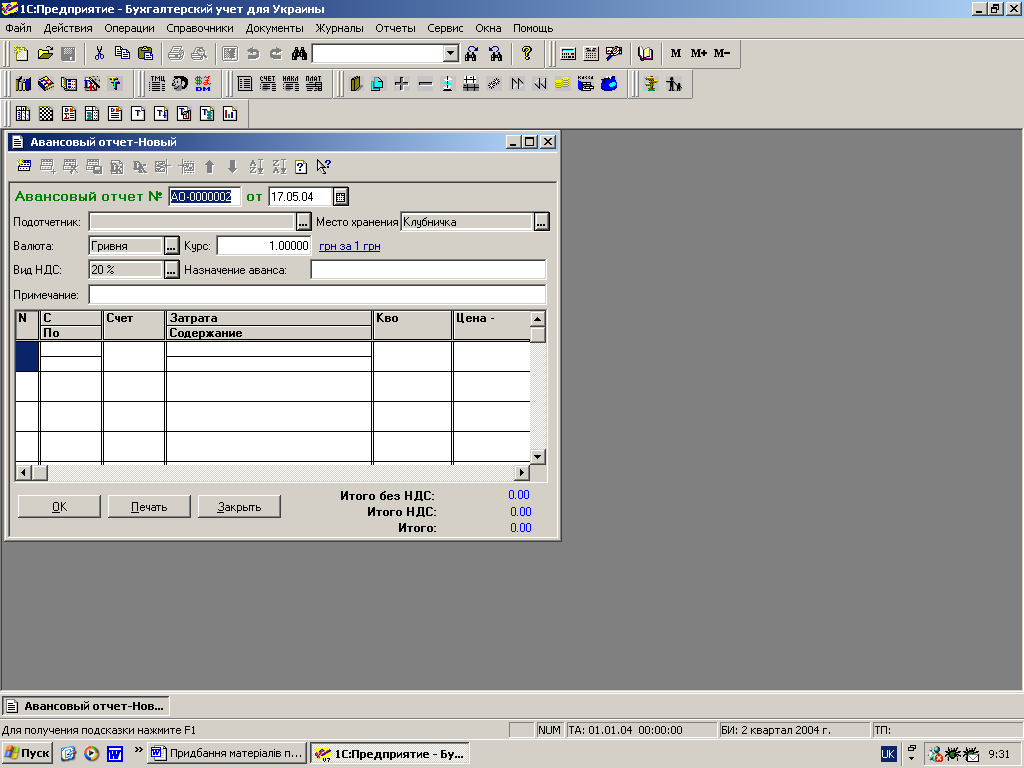Image resolution: width=1024 pixels, height=768 pixels.
Task: Click the M+ memory button
Action: pos(699,54)
